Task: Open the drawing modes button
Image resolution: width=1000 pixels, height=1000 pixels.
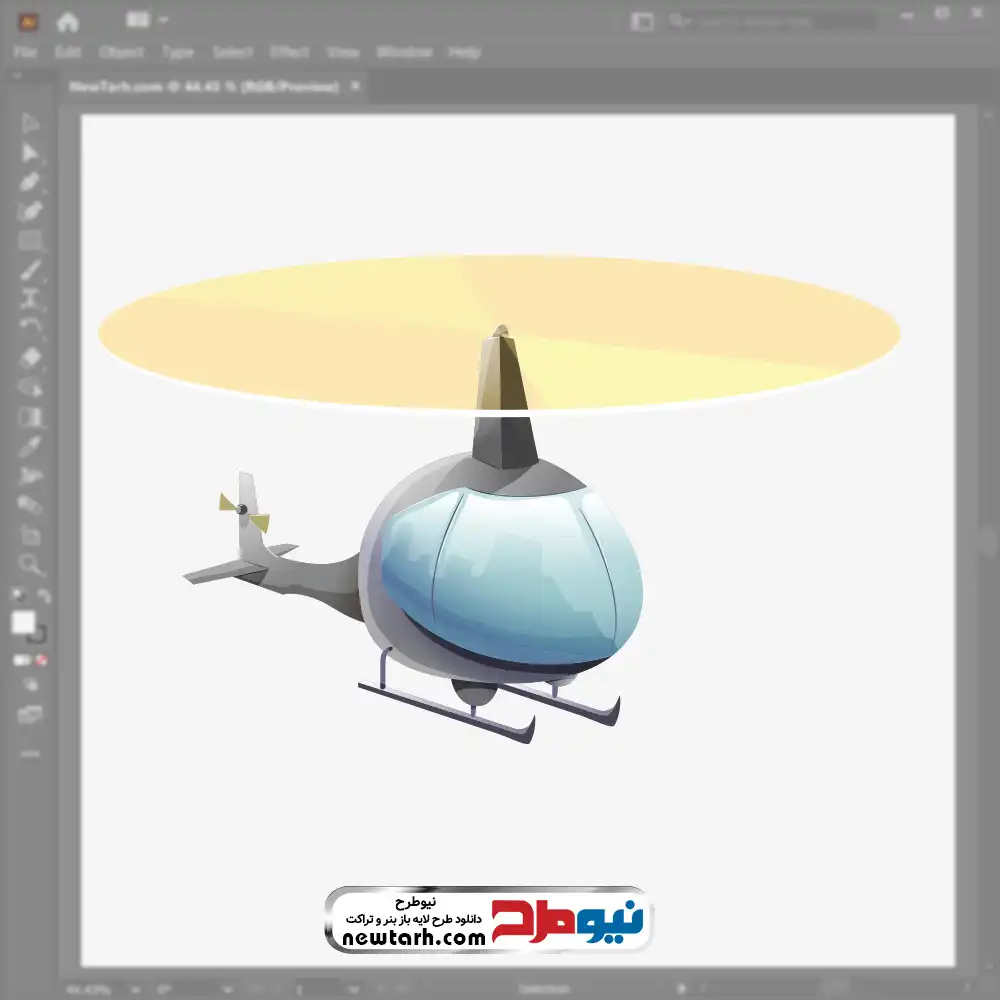Action: tap(30, 685)
